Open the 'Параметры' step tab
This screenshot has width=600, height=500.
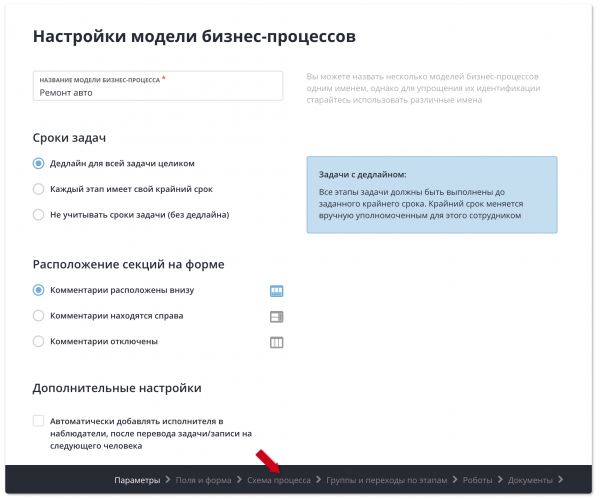[136, 481]
